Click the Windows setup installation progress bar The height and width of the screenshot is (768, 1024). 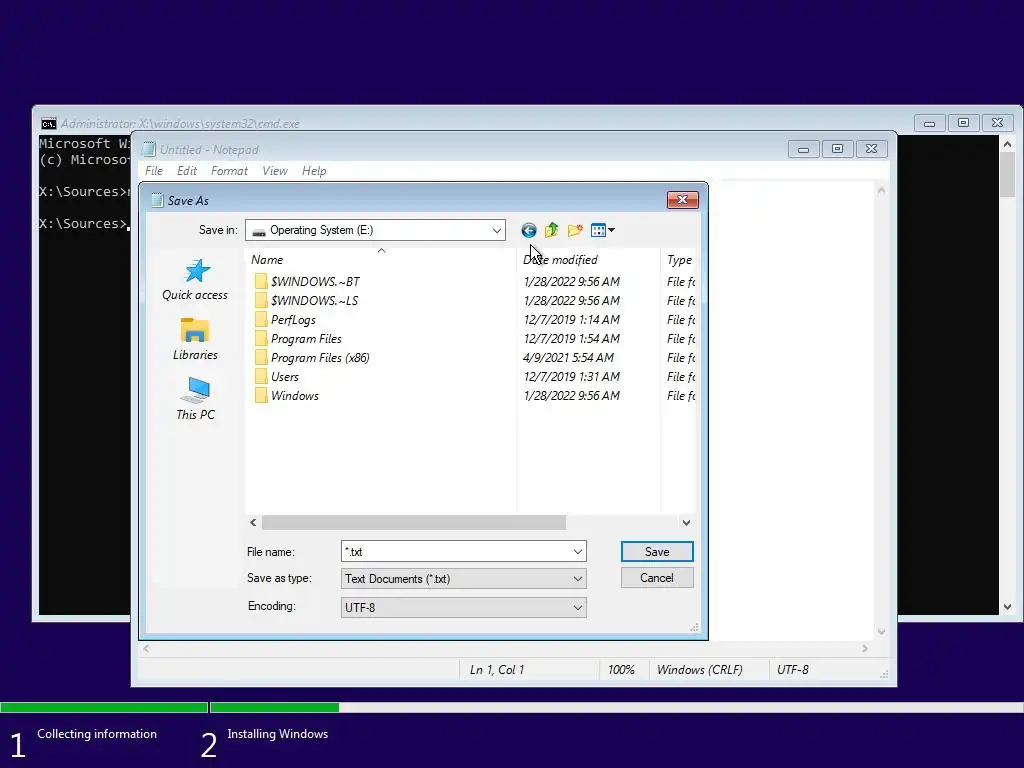[x=512, y=707]
